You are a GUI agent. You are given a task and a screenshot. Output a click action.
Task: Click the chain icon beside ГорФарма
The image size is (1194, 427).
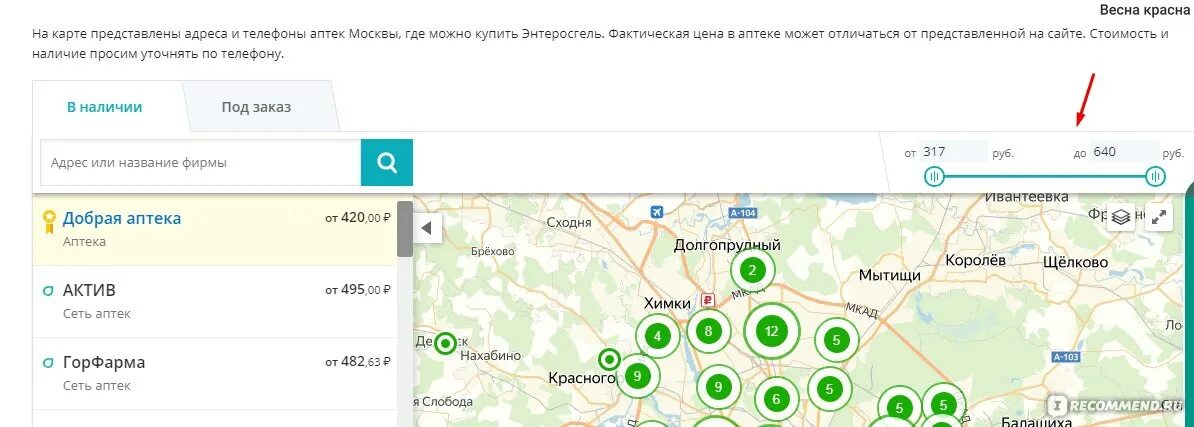coord(48,362)
